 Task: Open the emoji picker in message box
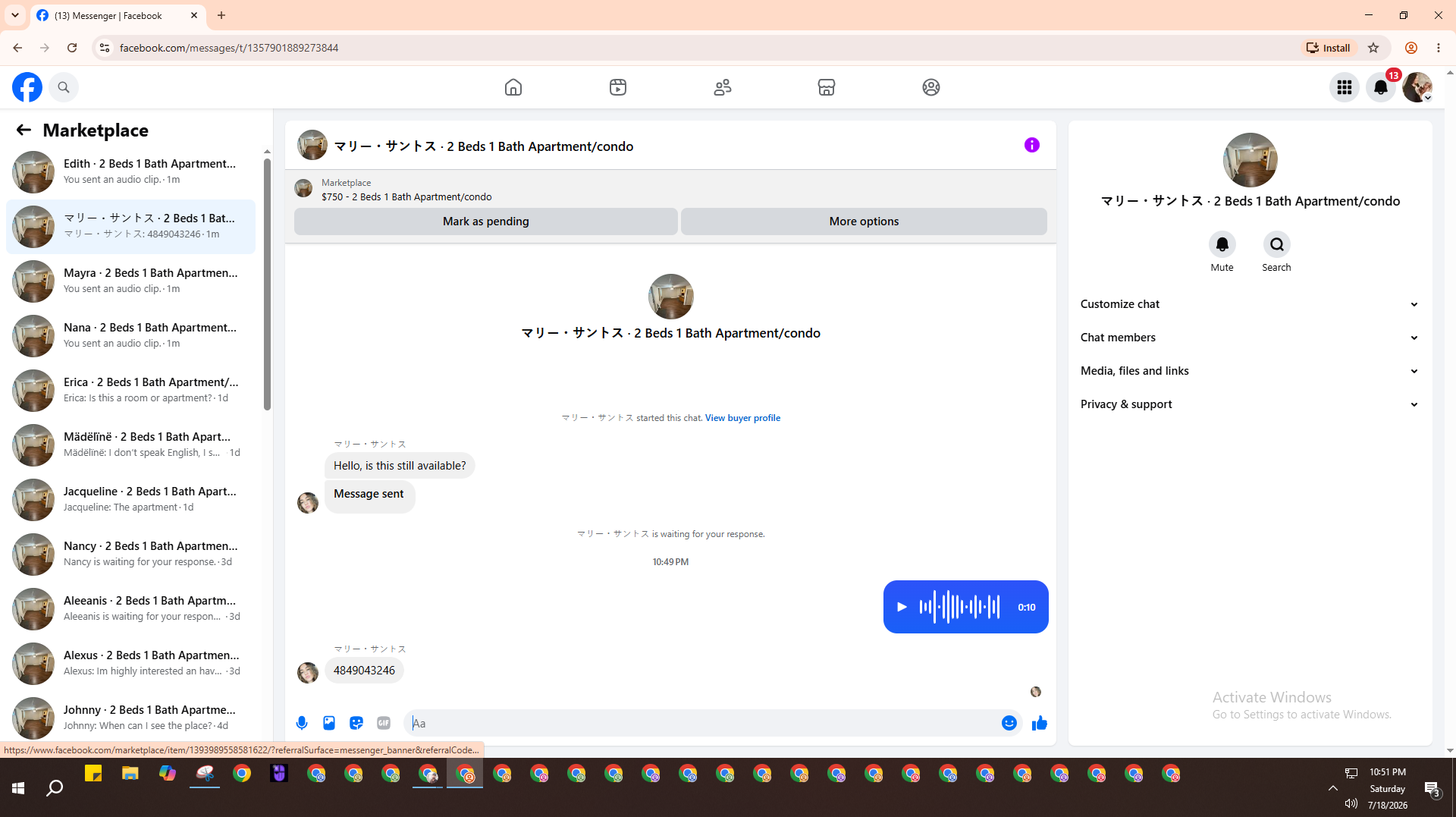[x=1009, y=723]
